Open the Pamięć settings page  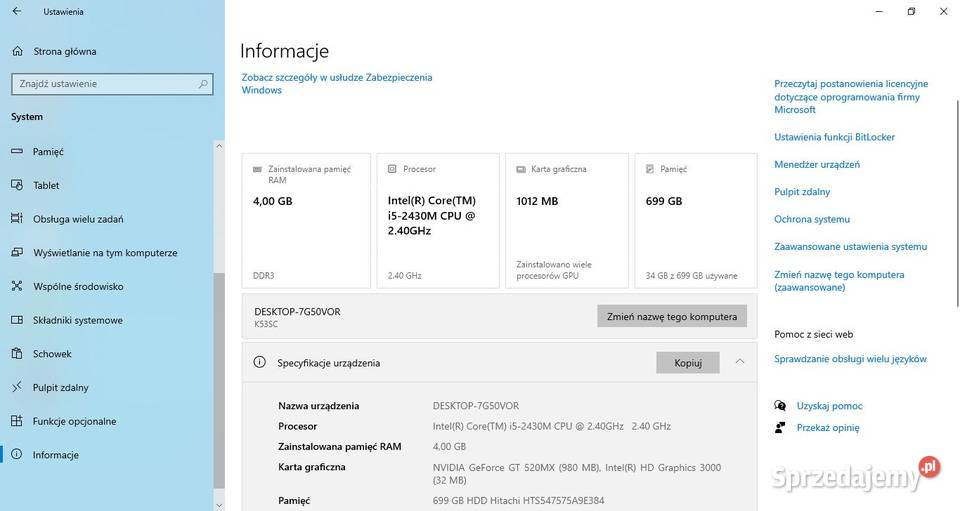[48, 152]
